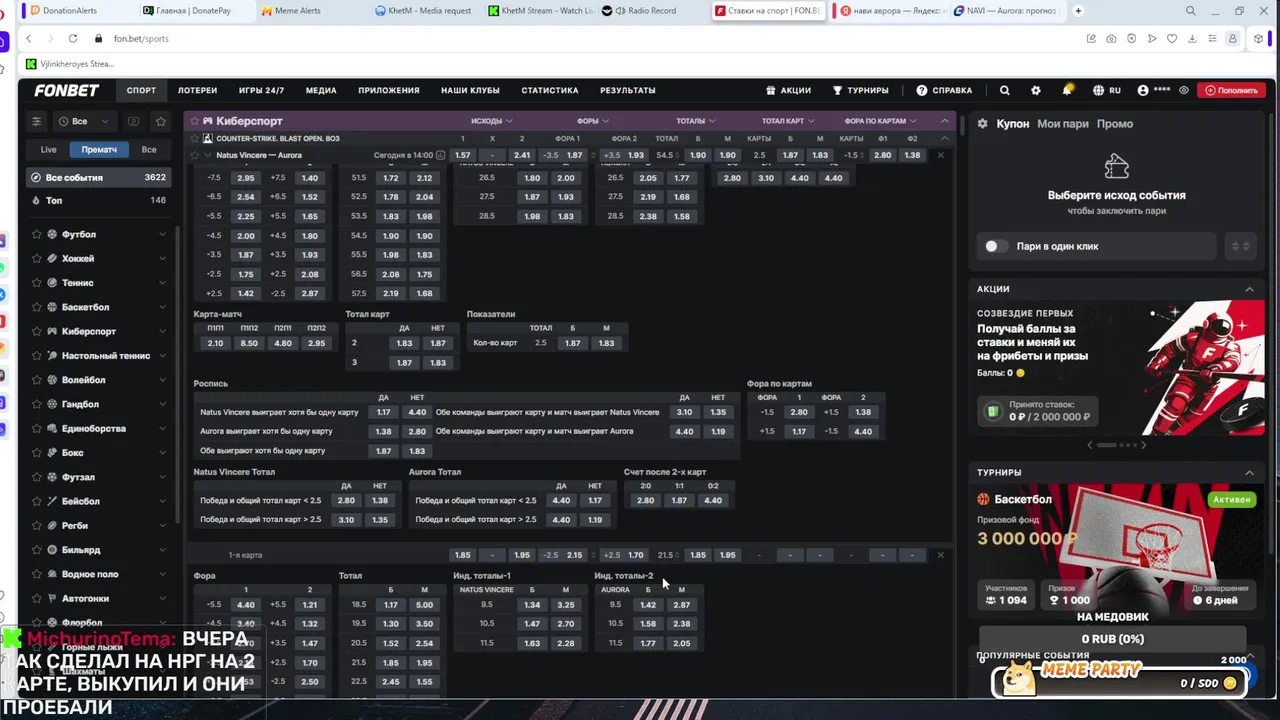The image size is (1280, 720).
Task: Toggle favorite star next to Хоккей
Action: (x=37, y=258)
